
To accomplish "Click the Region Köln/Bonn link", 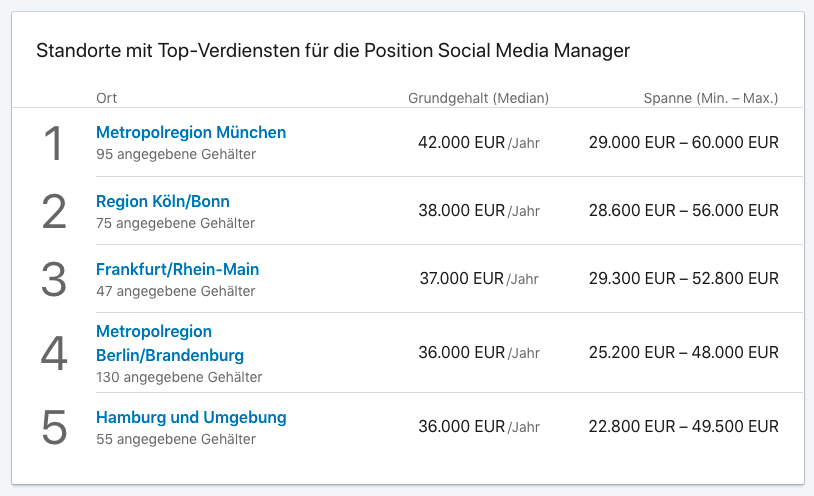I will (163, 201).
